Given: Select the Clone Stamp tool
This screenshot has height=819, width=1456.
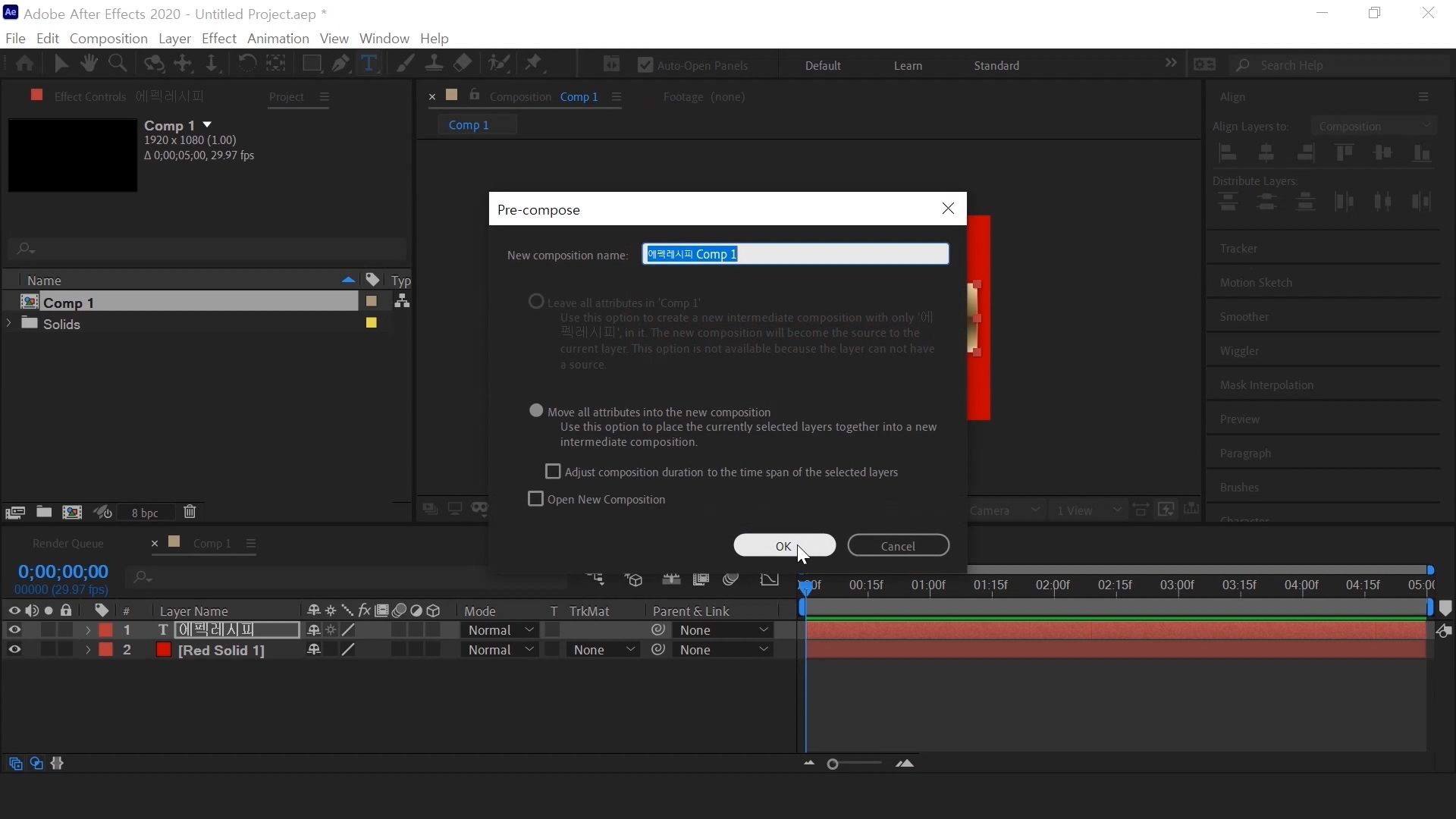Looking at the screenshot, I should pyautogui.click(x=434, y=64).
